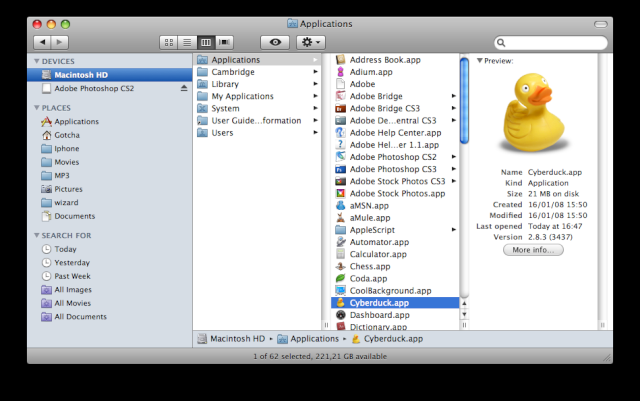This screenshot has width=640, height=401.
Task: Select Macintosh HD in sidebar
Action: click(109, 75)
